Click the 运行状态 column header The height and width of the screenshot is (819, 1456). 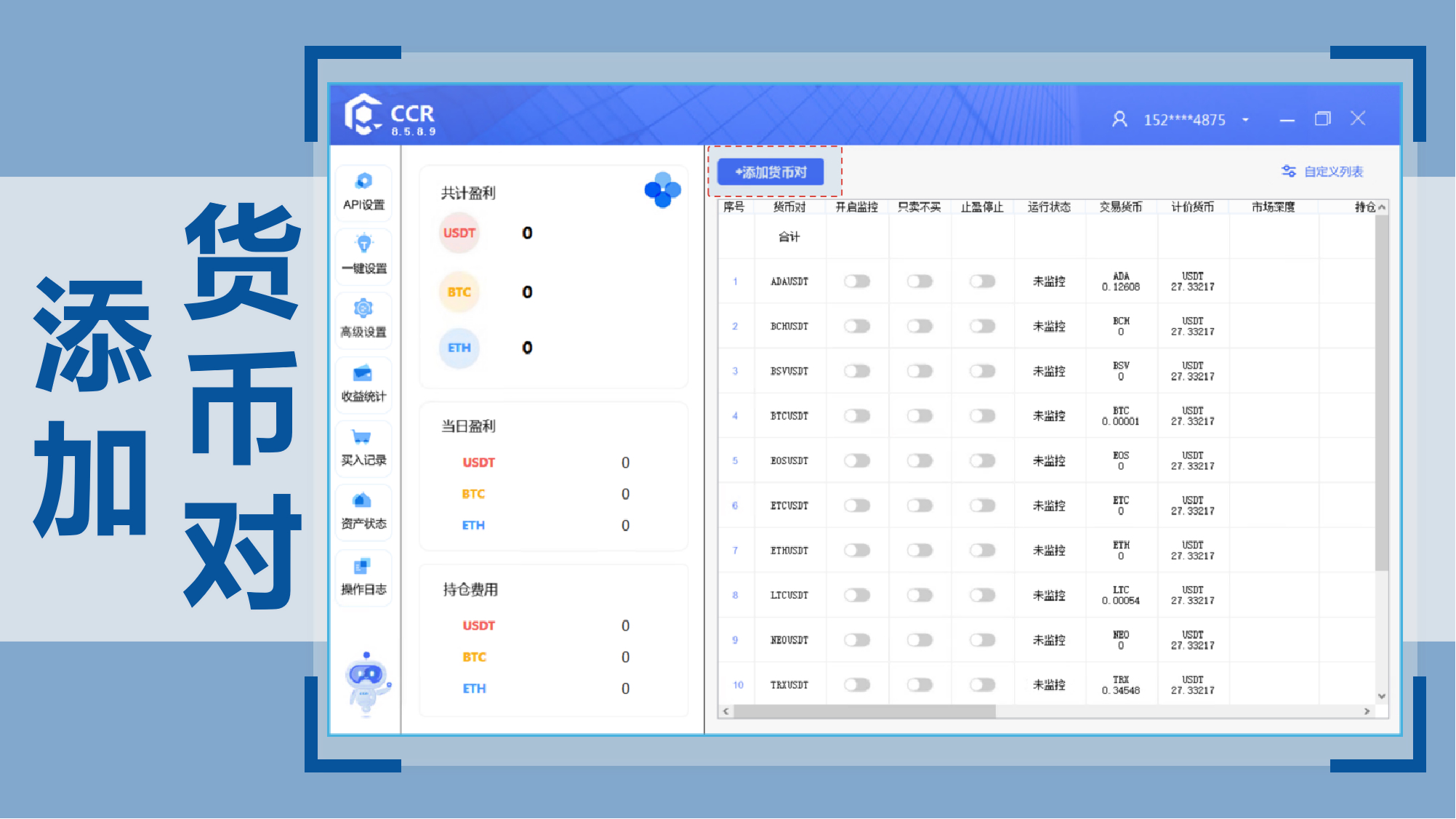click(x=1048, y=207)
